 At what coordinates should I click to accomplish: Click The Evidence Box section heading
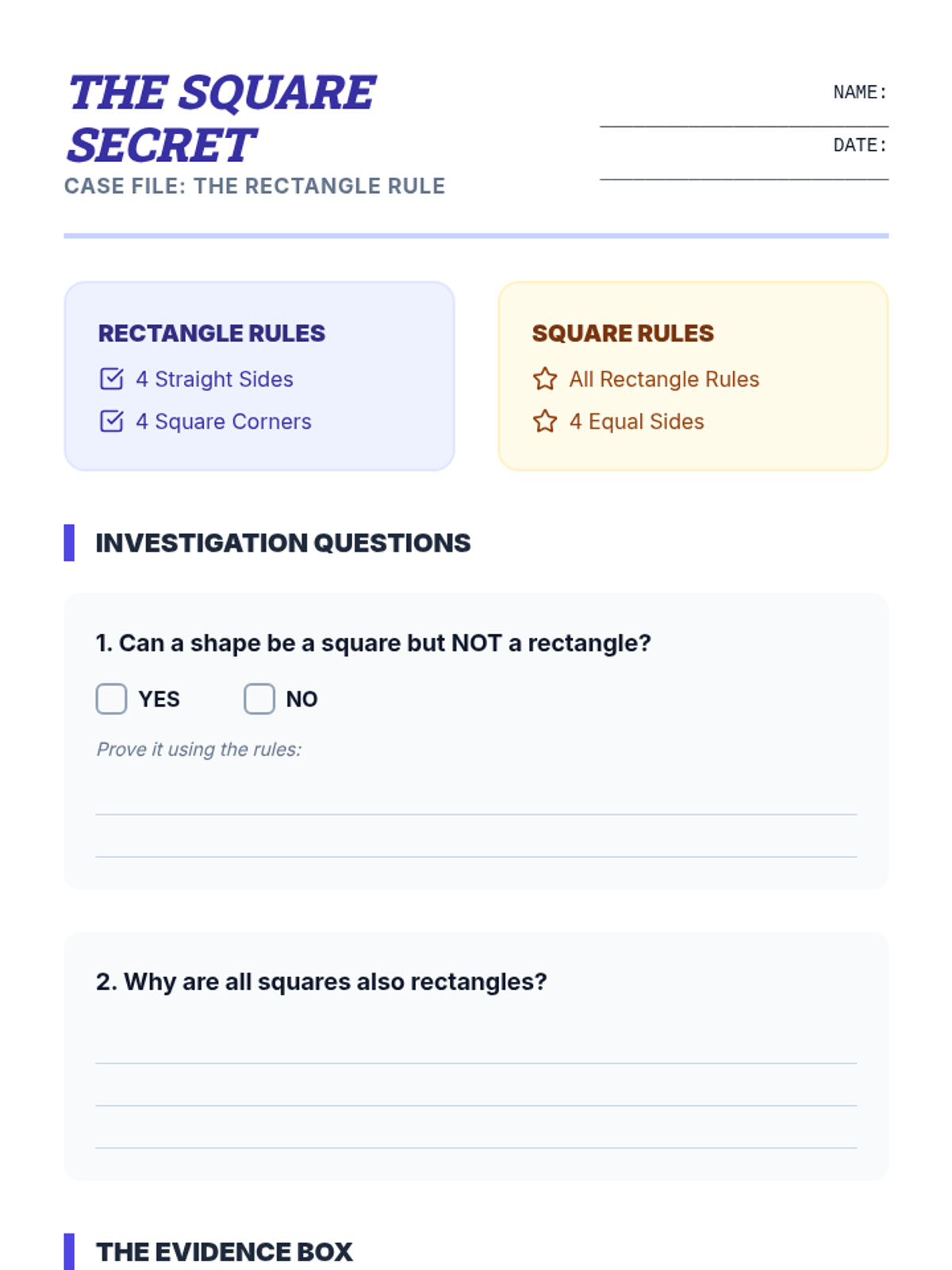(x=225, y=1252)
